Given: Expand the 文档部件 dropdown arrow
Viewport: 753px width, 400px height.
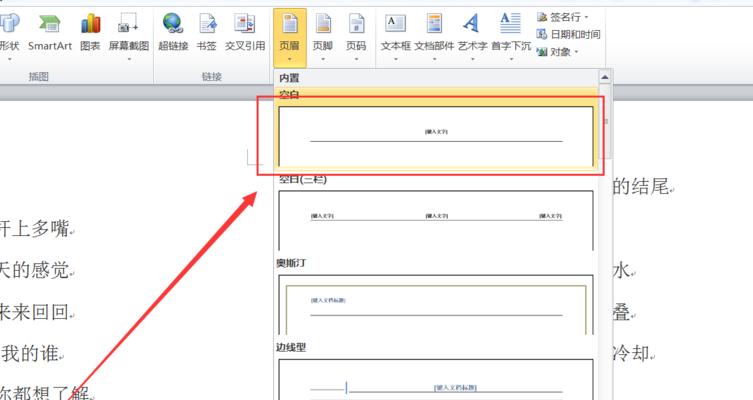Looking at the screenshot, I should point(434,60).
